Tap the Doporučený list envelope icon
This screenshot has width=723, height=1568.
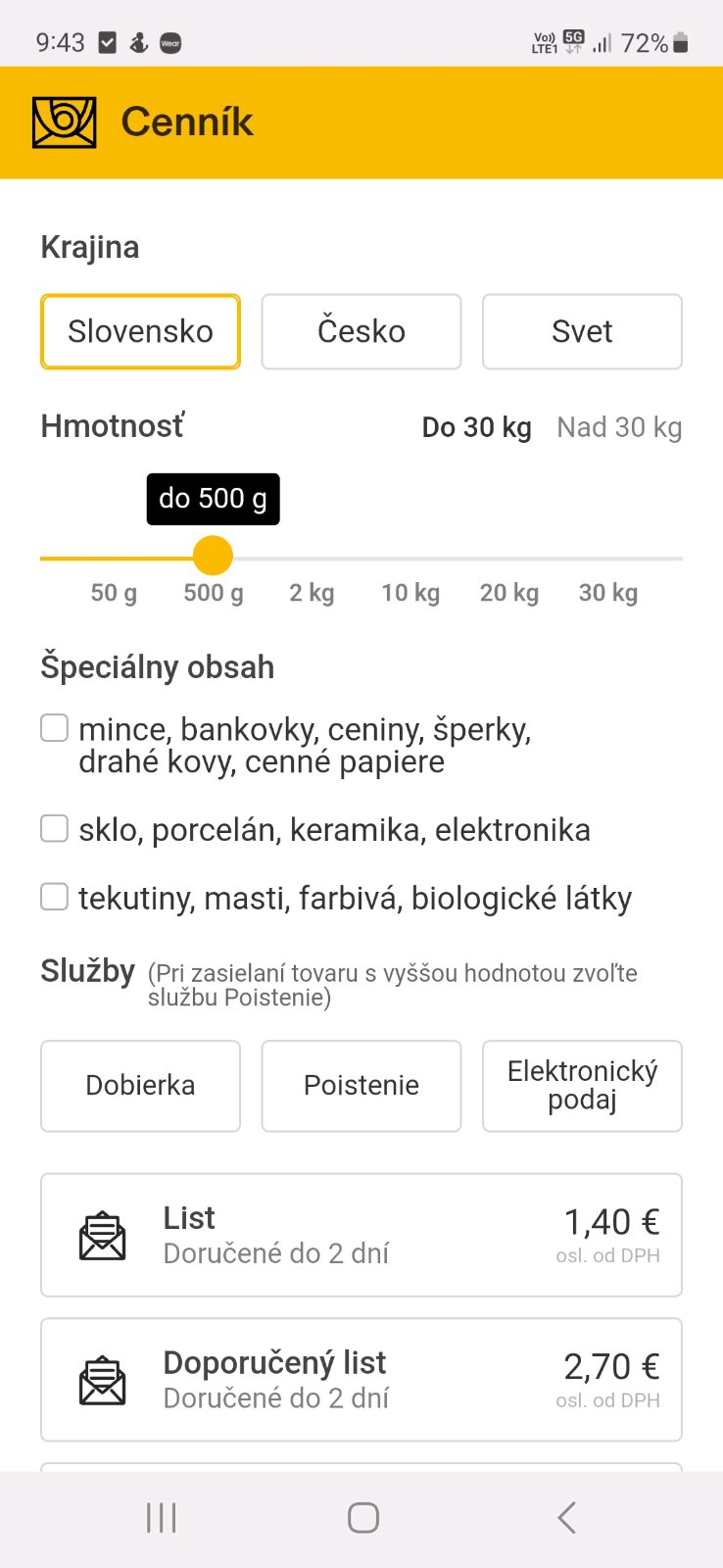tap(102, 1381)
